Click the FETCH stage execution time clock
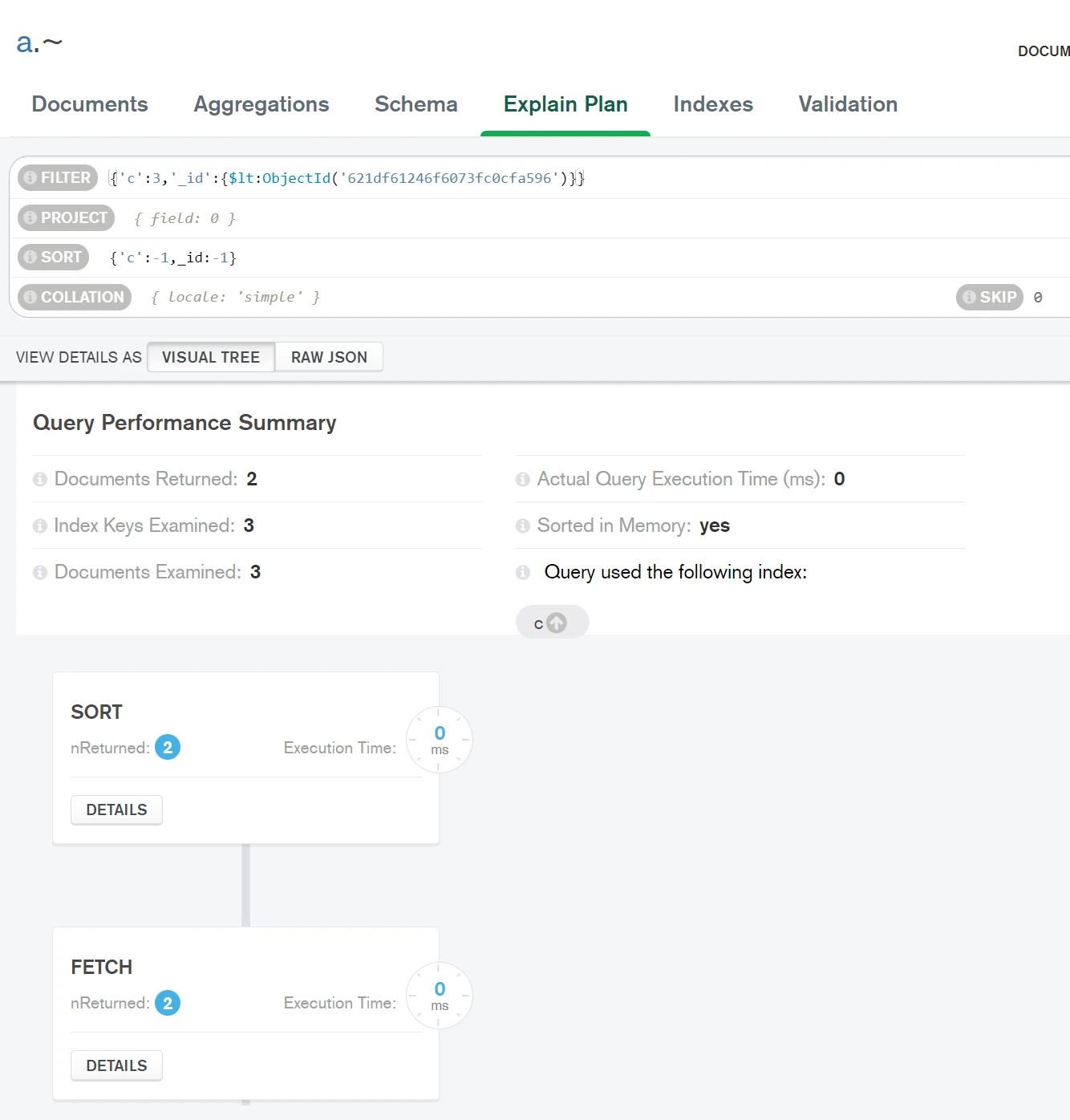 [440, 996]
